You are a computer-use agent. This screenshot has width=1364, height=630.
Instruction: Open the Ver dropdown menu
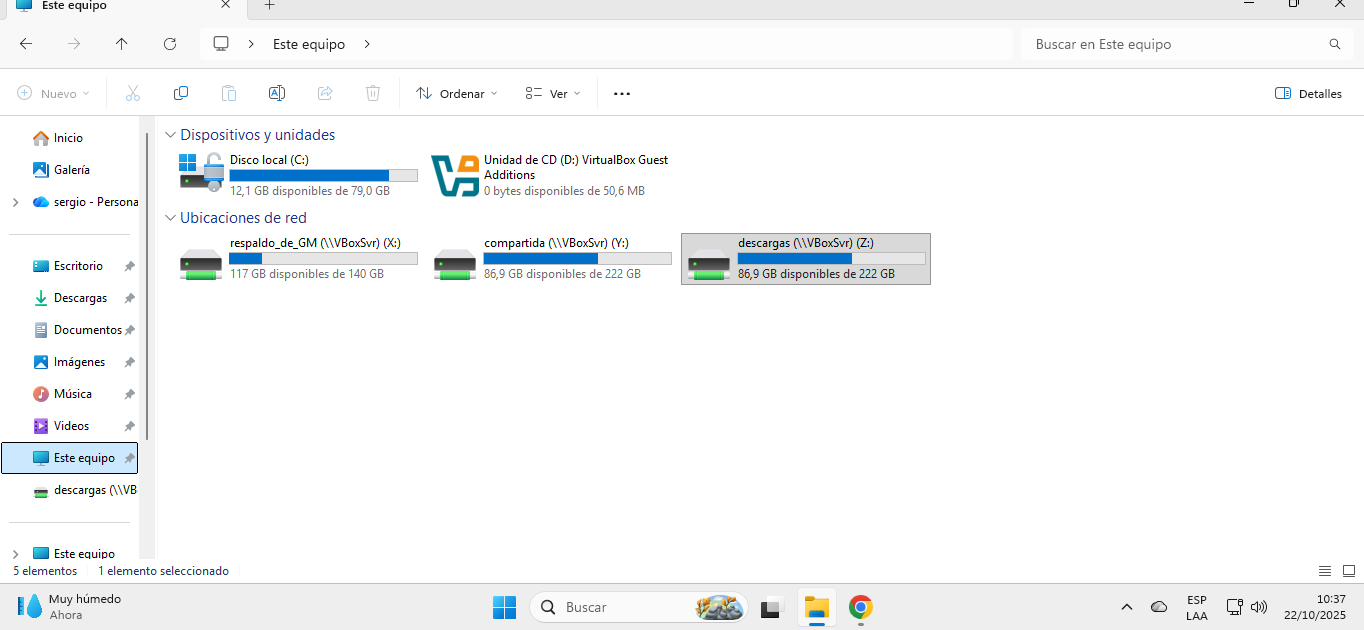(553, 93)
